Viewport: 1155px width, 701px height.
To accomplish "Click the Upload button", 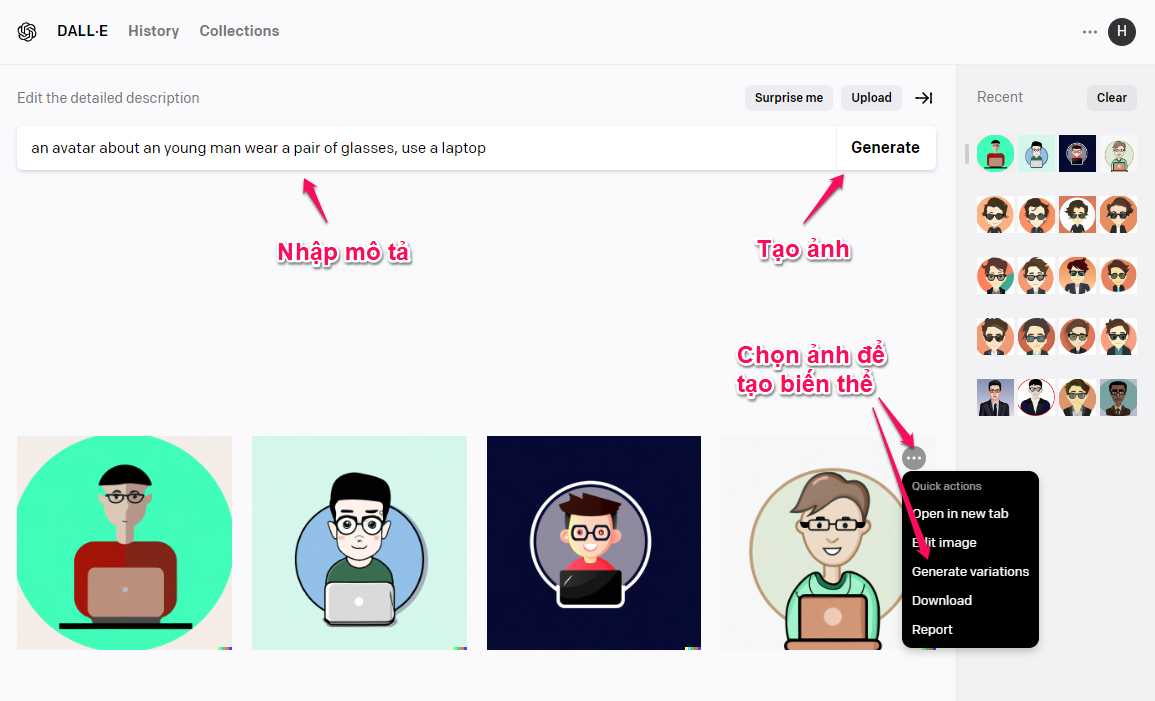I will pos(871,98).
